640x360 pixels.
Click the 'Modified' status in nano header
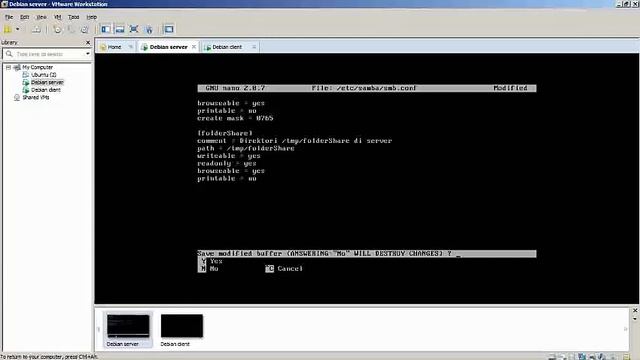point(510,88)
